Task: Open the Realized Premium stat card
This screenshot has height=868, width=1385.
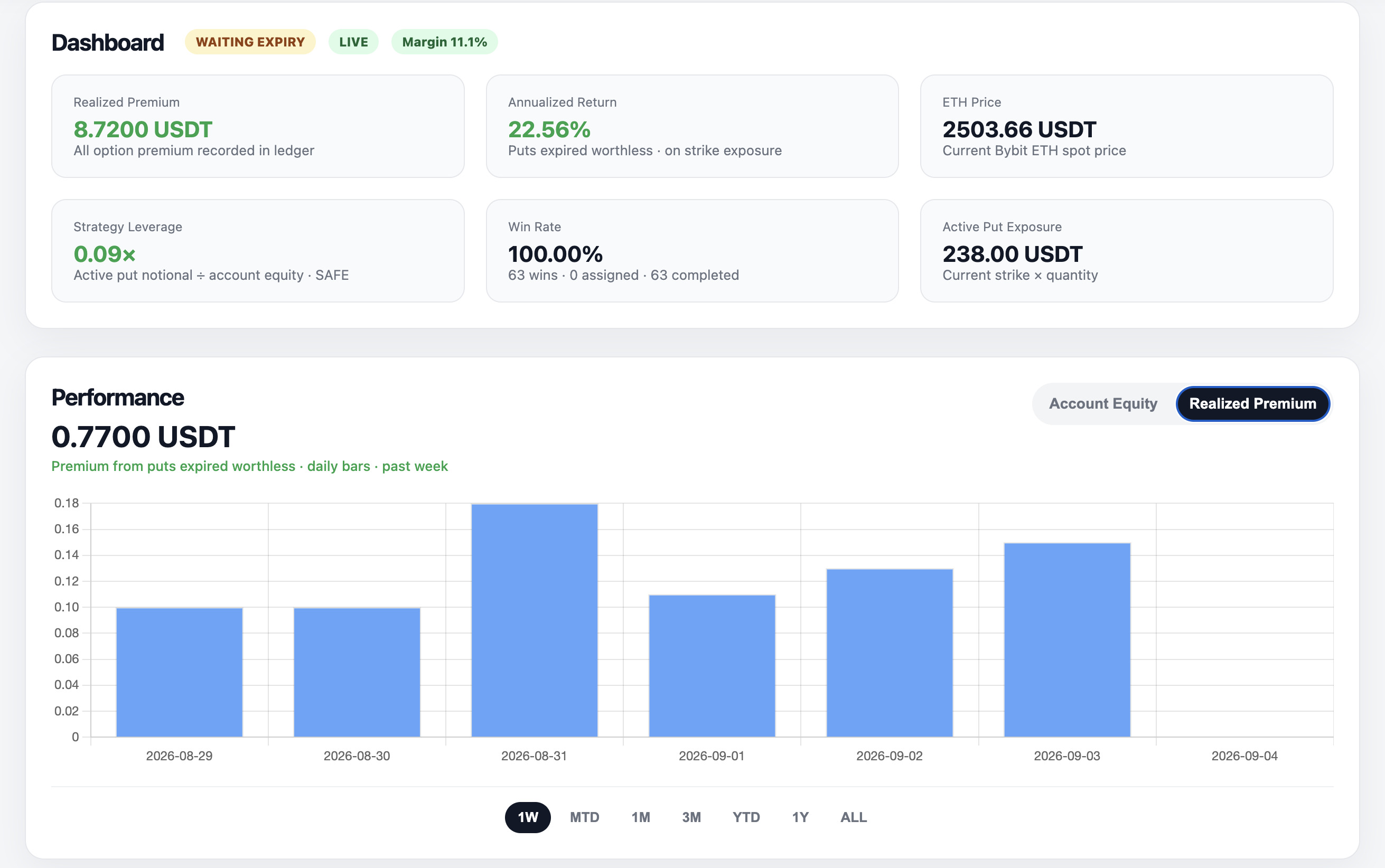Action: pyautogui.click(x=258, y=126)
